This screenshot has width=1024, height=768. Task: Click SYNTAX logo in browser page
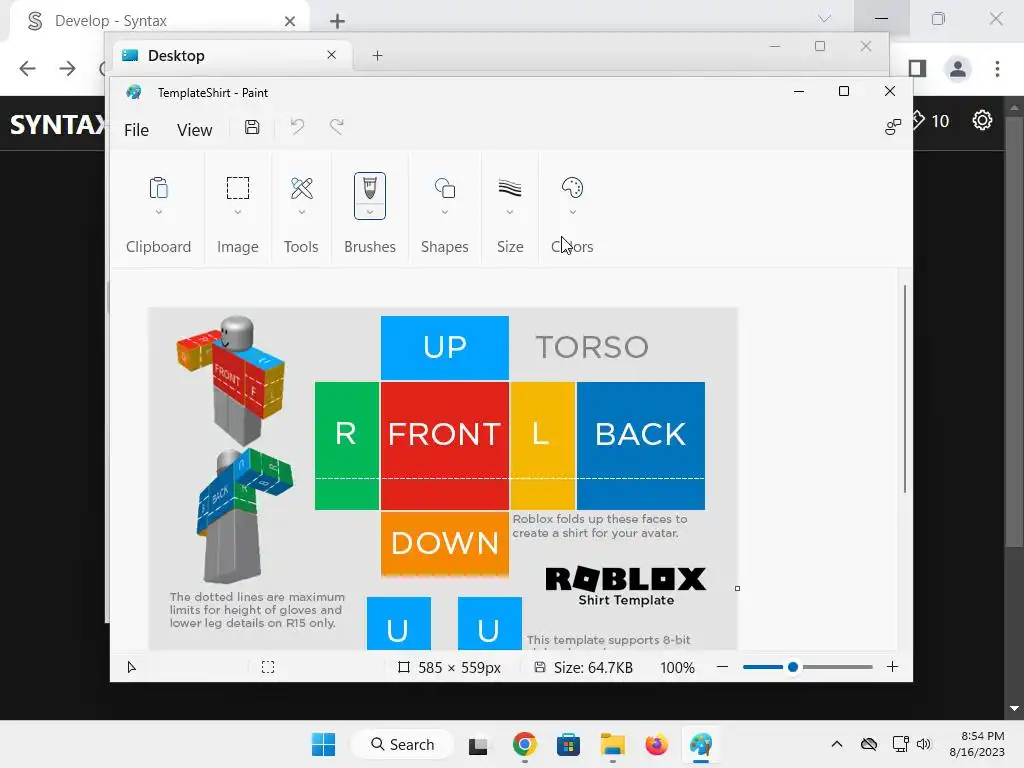(57, 124)
